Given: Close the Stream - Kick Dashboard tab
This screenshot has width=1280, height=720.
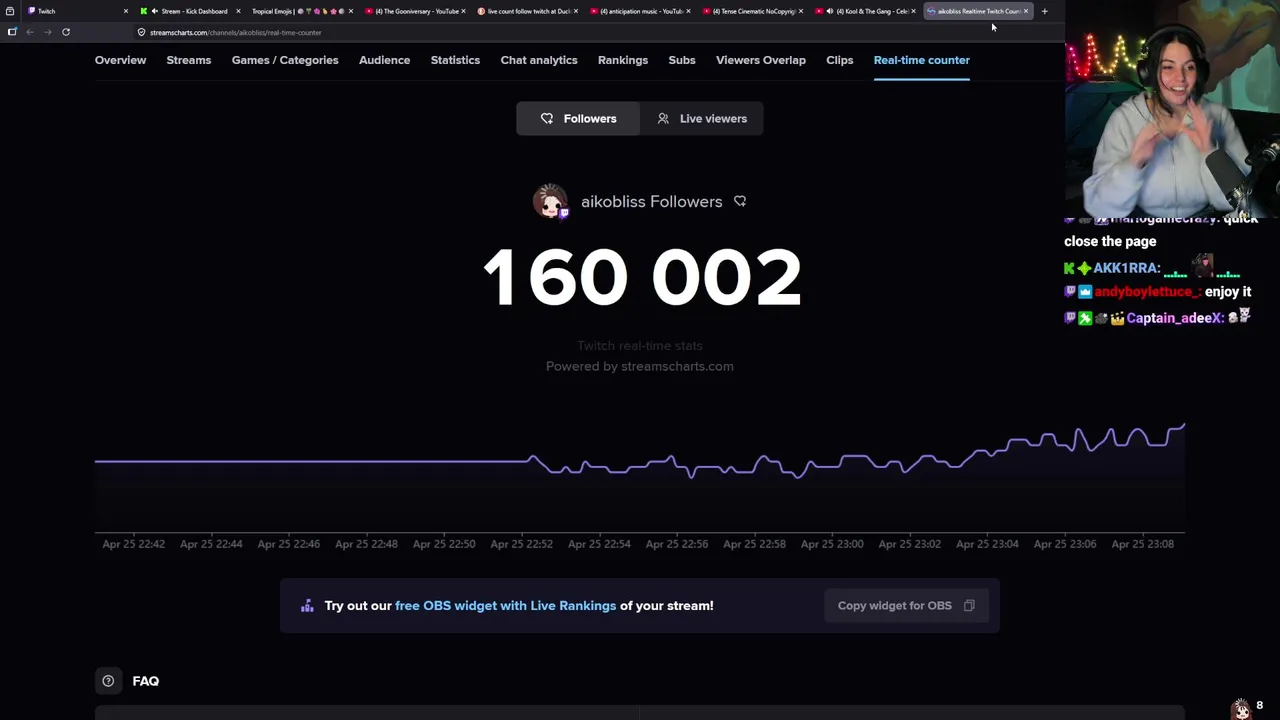Looking at the screenshot, I should [238, 11].
